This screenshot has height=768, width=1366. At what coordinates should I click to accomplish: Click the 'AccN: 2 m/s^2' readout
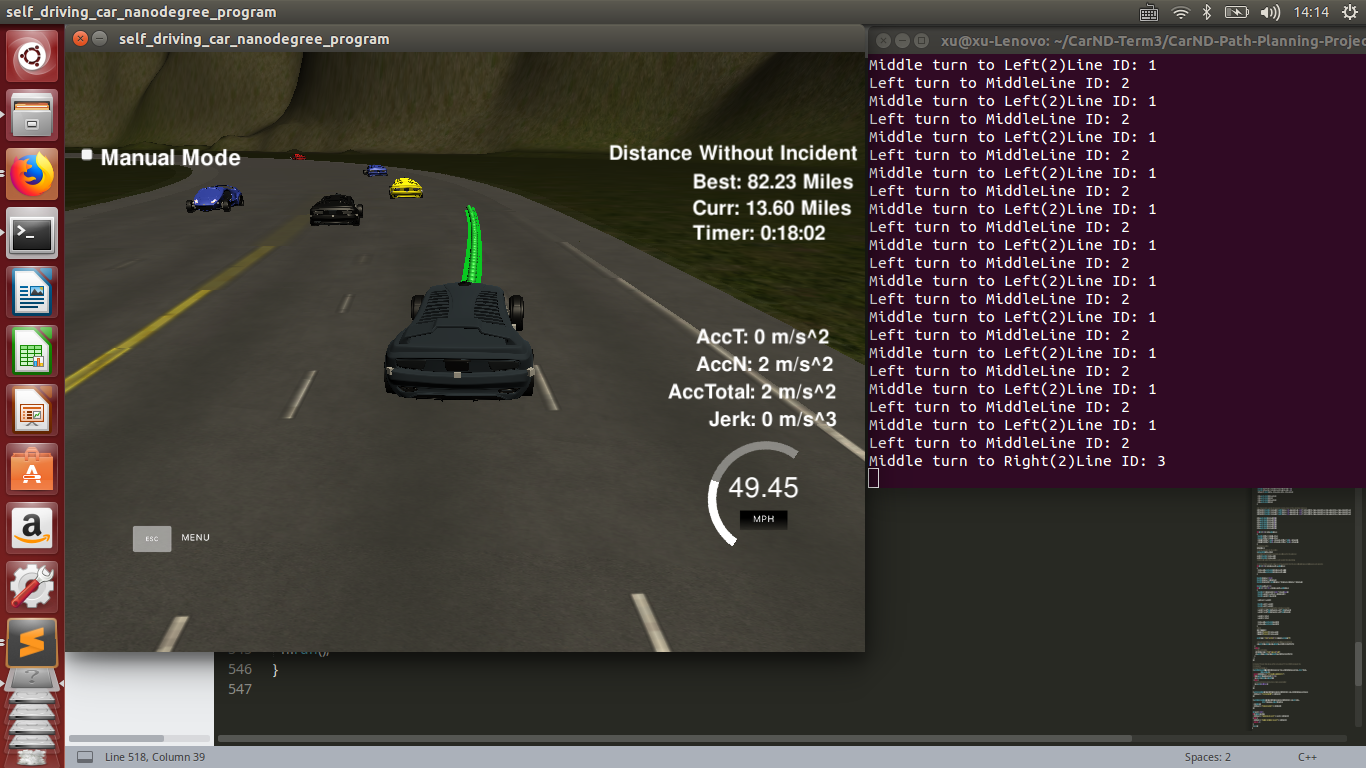coord(763,365)
